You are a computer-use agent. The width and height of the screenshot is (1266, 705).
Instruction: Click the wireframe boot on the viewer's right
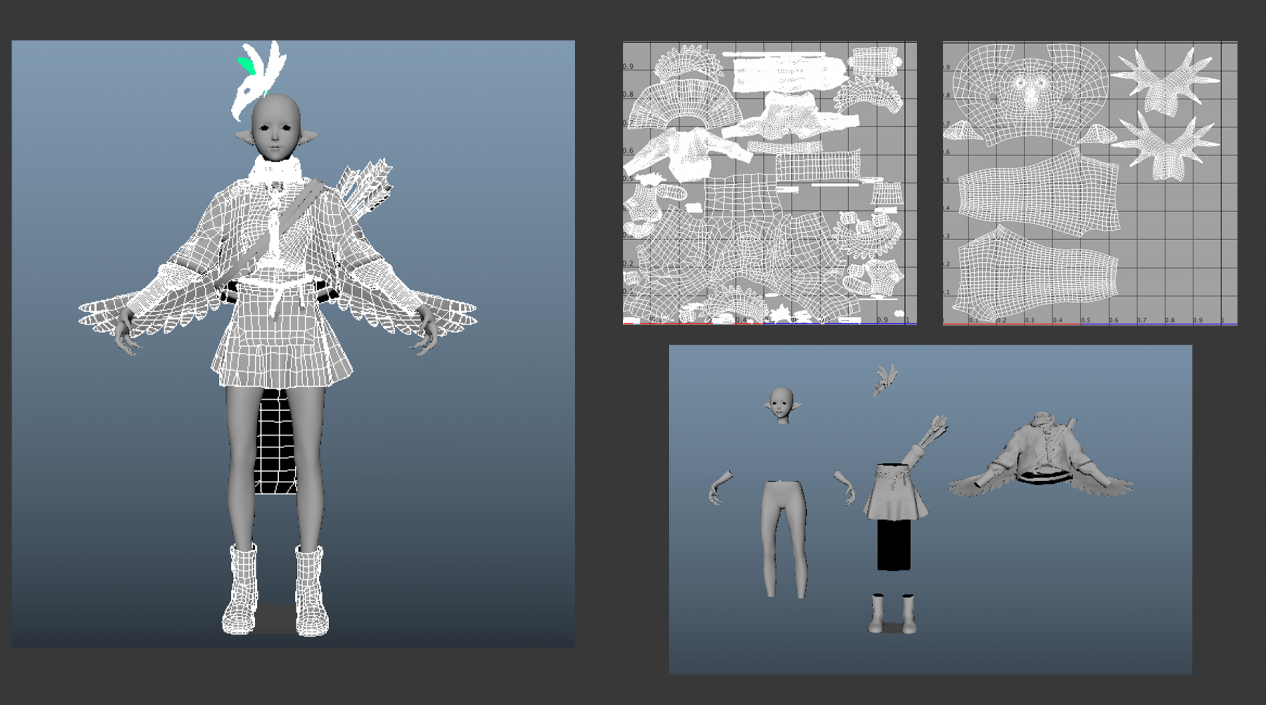[311, 590]
